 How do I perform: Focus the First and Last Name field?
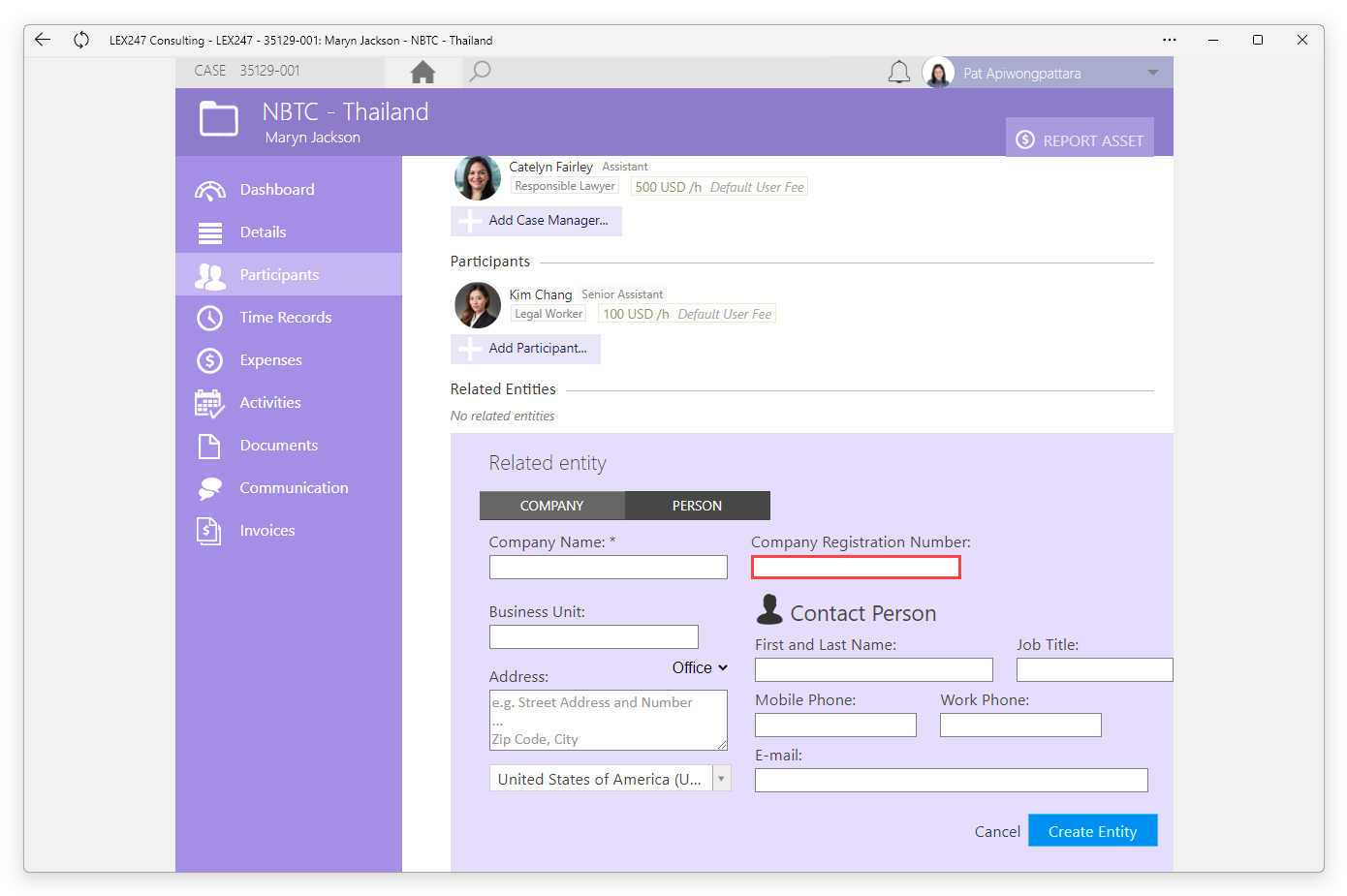[874, 669]
